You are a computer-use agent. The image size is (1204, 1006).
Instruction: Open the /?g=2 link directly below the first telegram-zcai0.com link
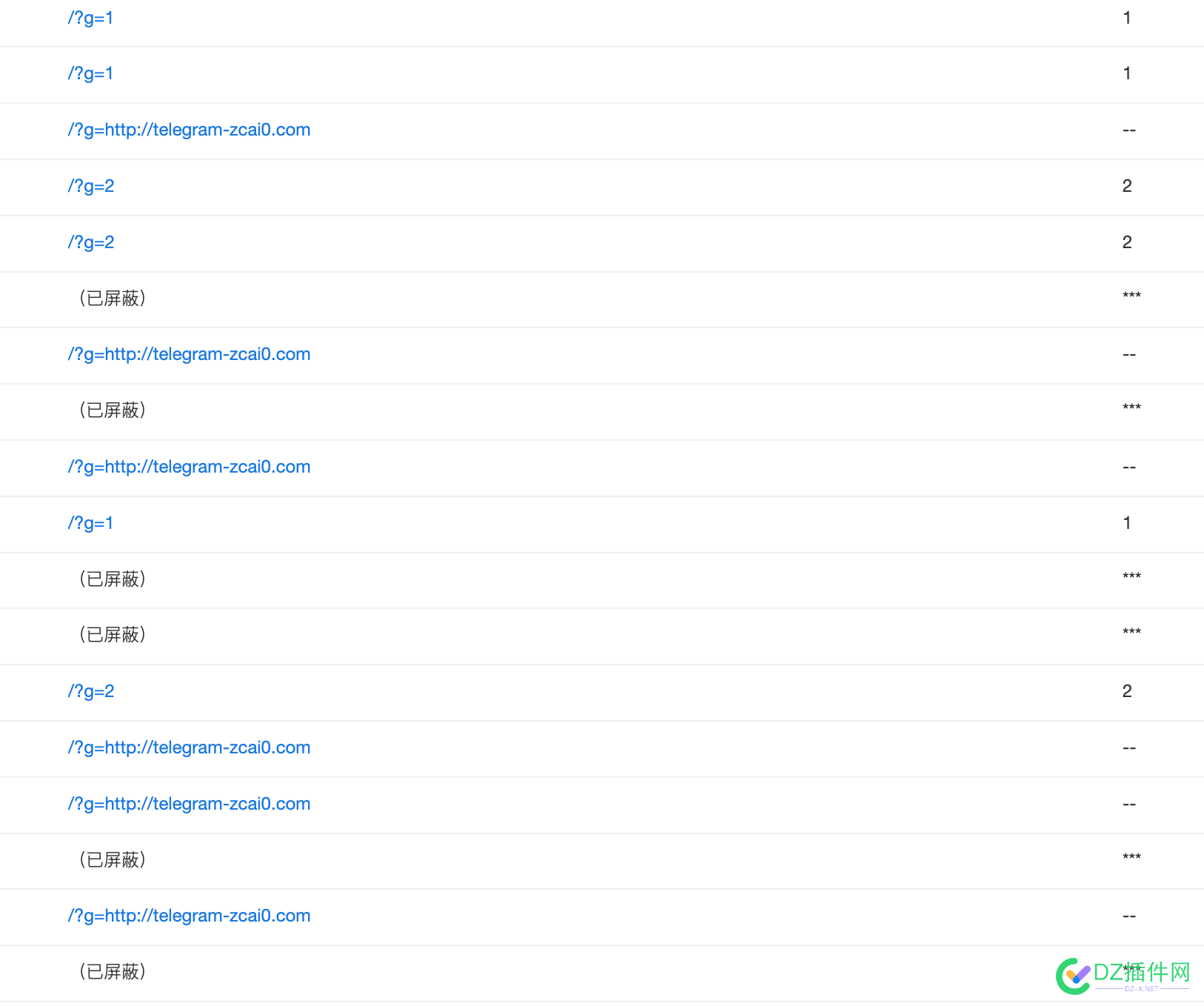pos(91,186)
